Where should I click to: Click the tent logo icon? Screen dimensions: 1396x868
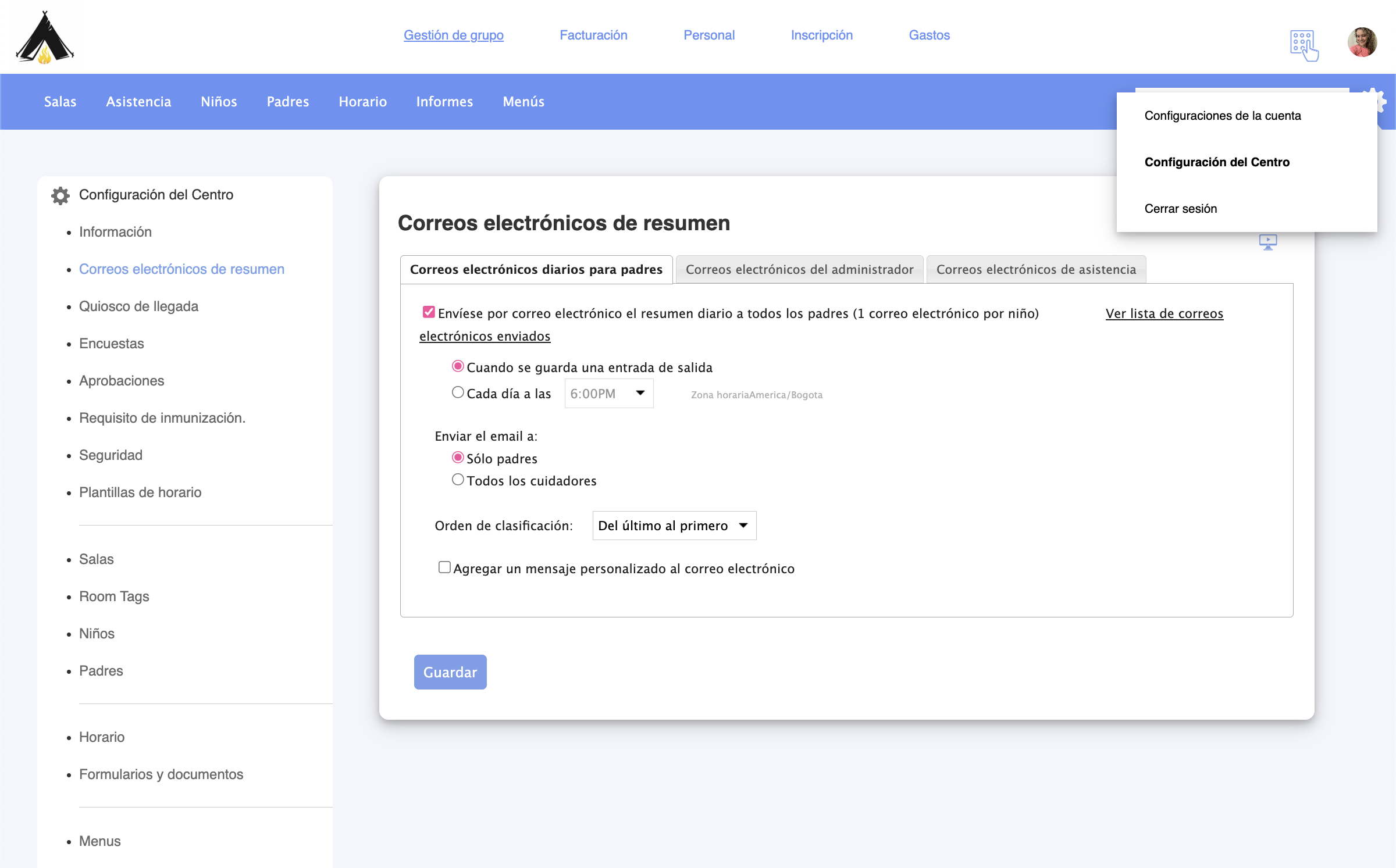tap(45, 37)
